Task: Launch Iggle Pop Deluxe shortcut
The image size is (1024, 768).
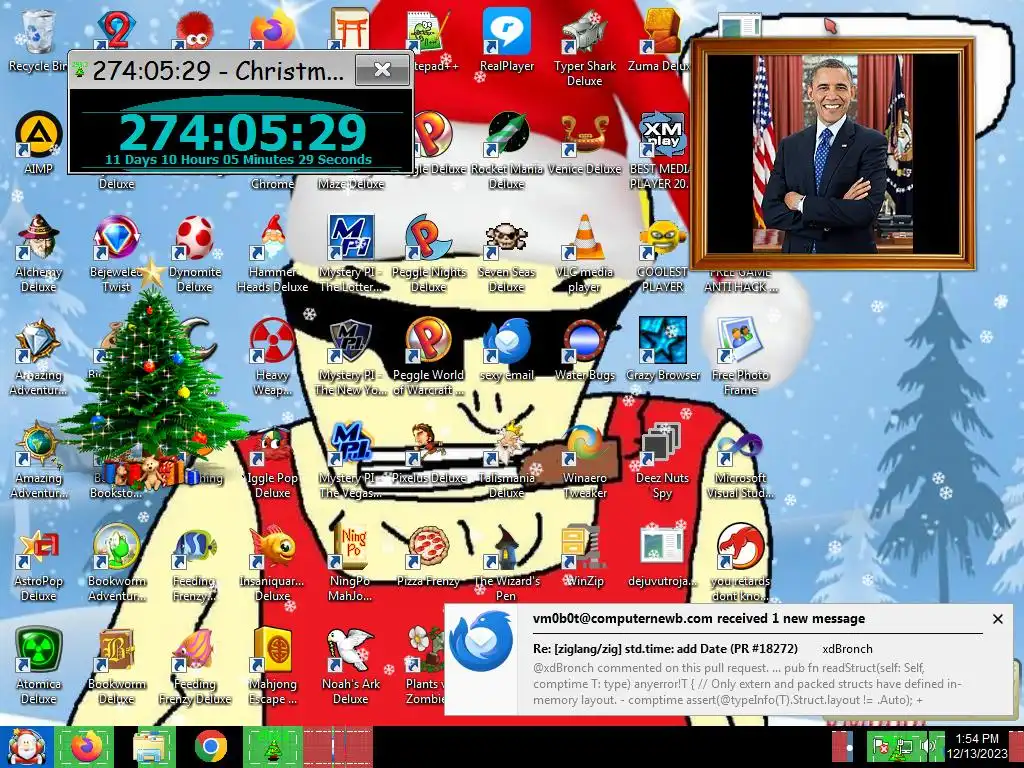Action: (x=272, y=460)
